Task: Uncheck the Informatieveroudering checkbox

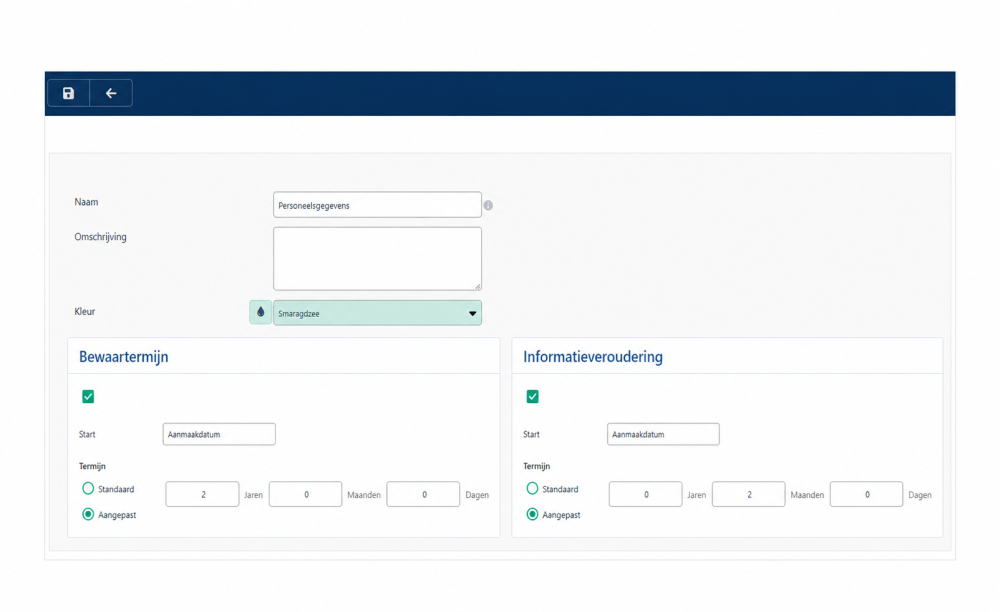Action: [533, 397]
